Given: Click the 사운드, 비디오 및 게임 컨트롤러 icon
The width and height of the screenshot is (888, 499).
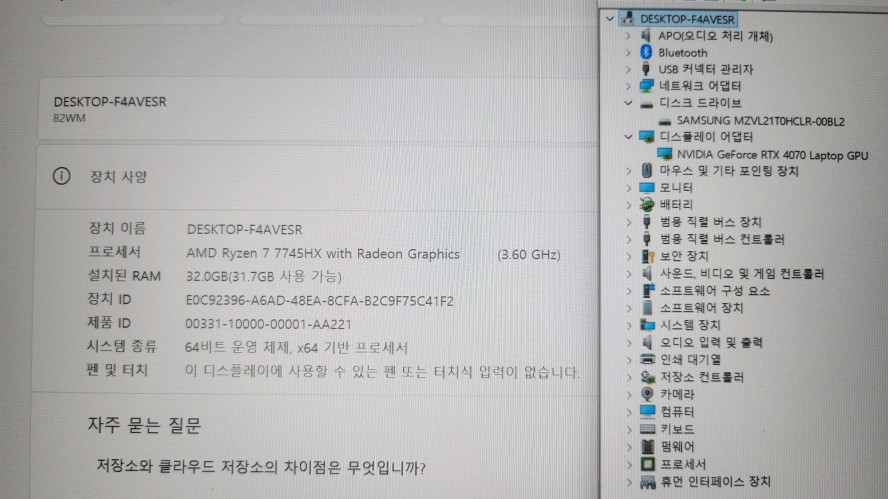Looking at the screenshot, I should click(x=647, y=274).
